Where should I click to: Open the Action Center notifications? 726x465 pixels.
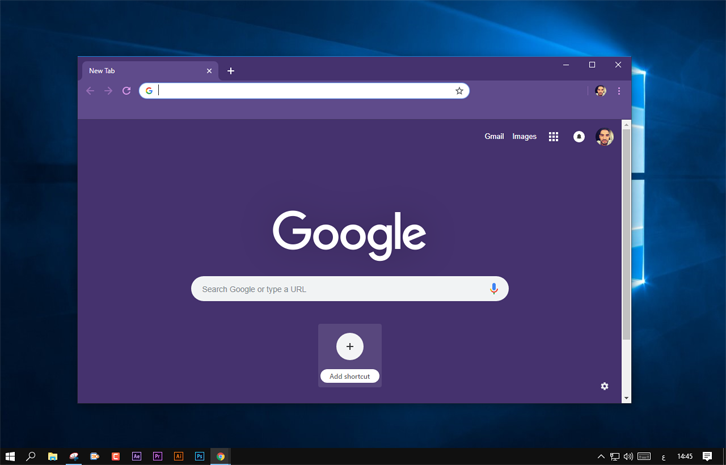tap(707, 456)
